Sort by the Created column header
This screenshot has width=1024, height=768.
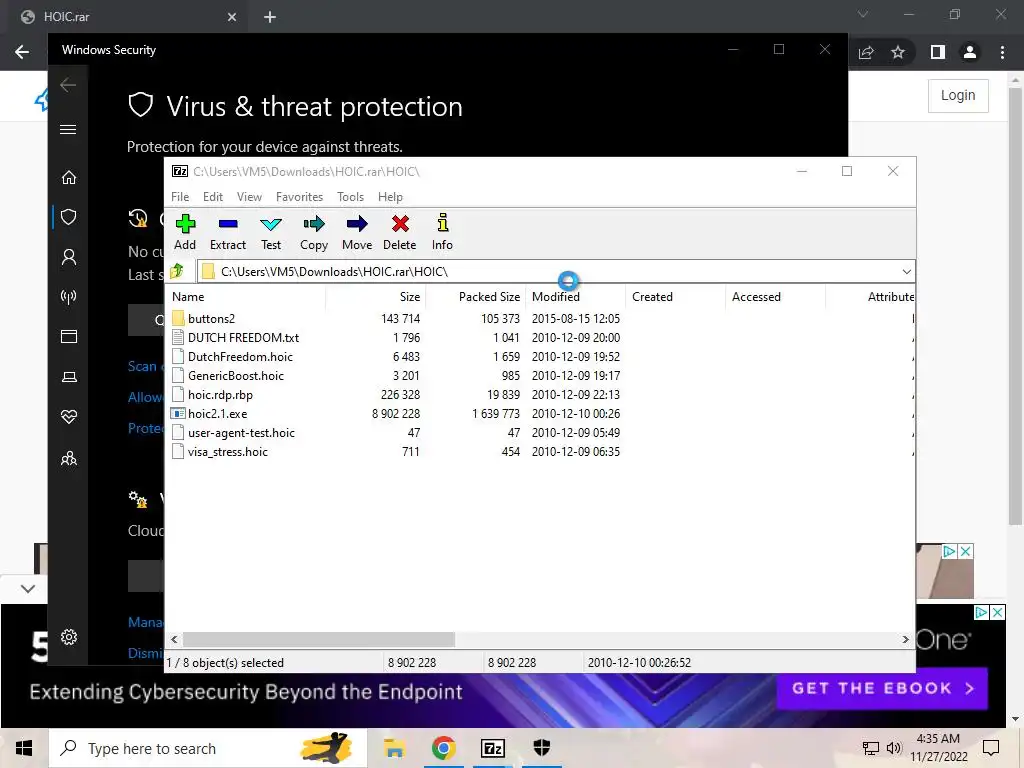point(675,296)
